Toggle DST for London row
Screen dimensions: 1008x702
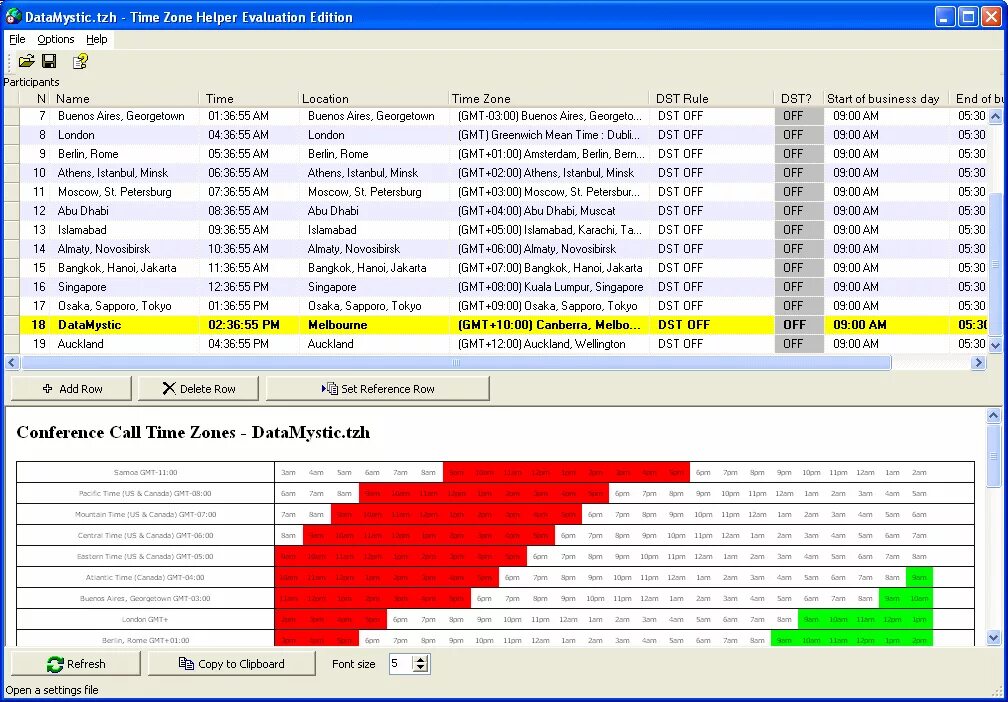tap(799, 135)
